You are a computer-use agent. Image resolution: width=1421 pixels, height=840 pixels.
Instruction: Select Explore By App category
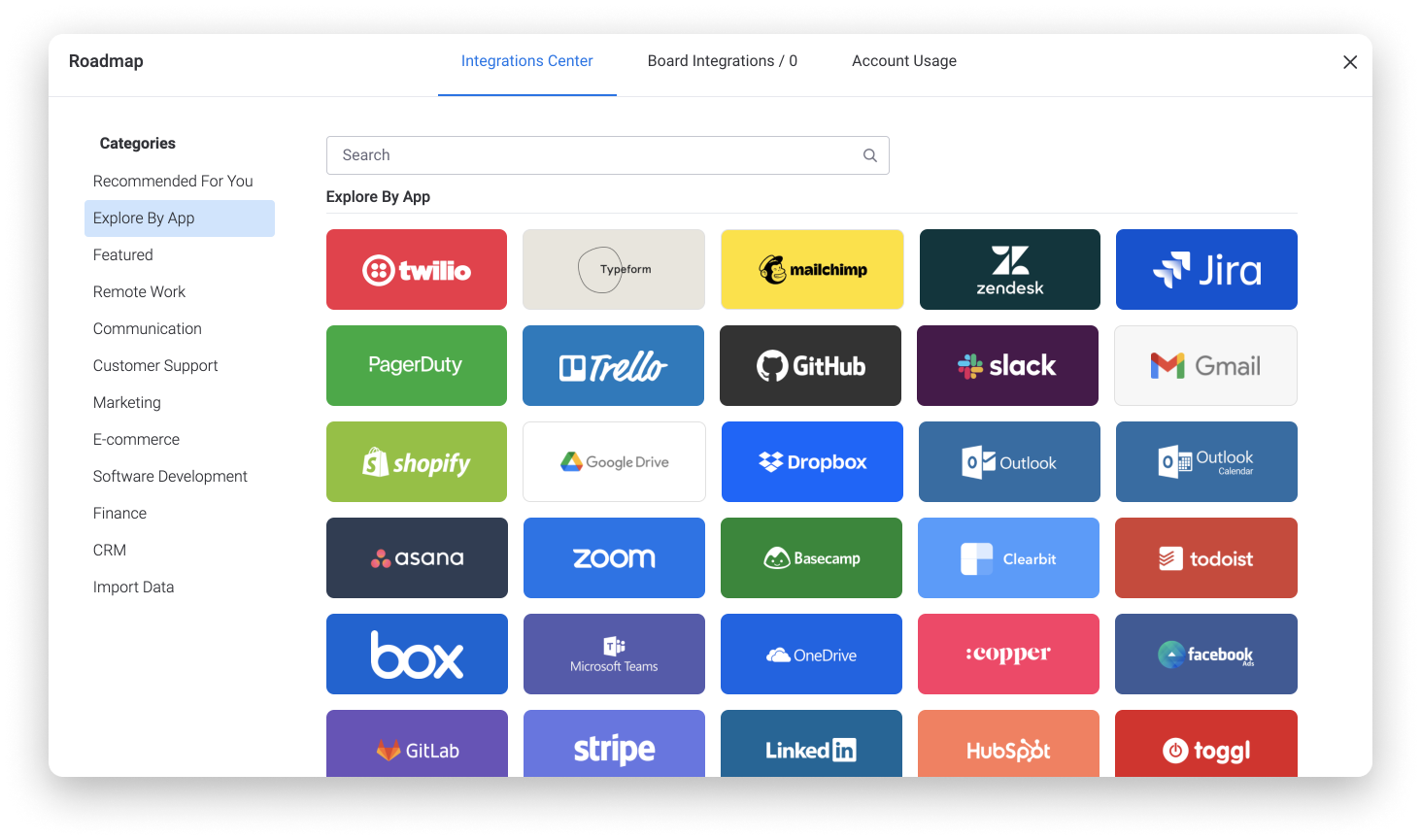[180, 218]
